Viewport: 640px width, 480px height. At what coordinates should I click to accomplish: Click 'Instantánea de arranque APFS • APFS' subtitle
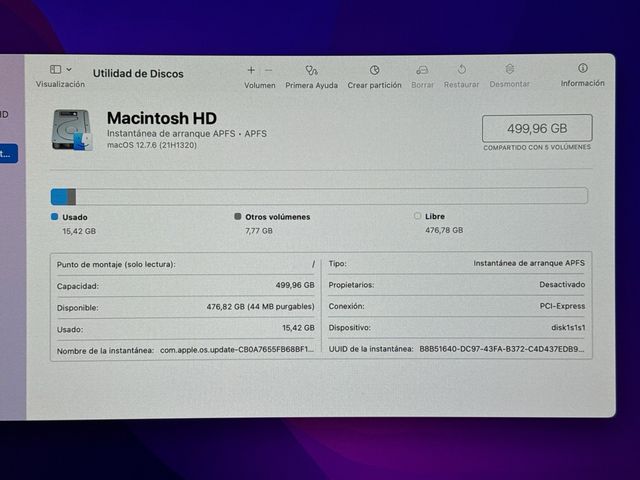187,133
